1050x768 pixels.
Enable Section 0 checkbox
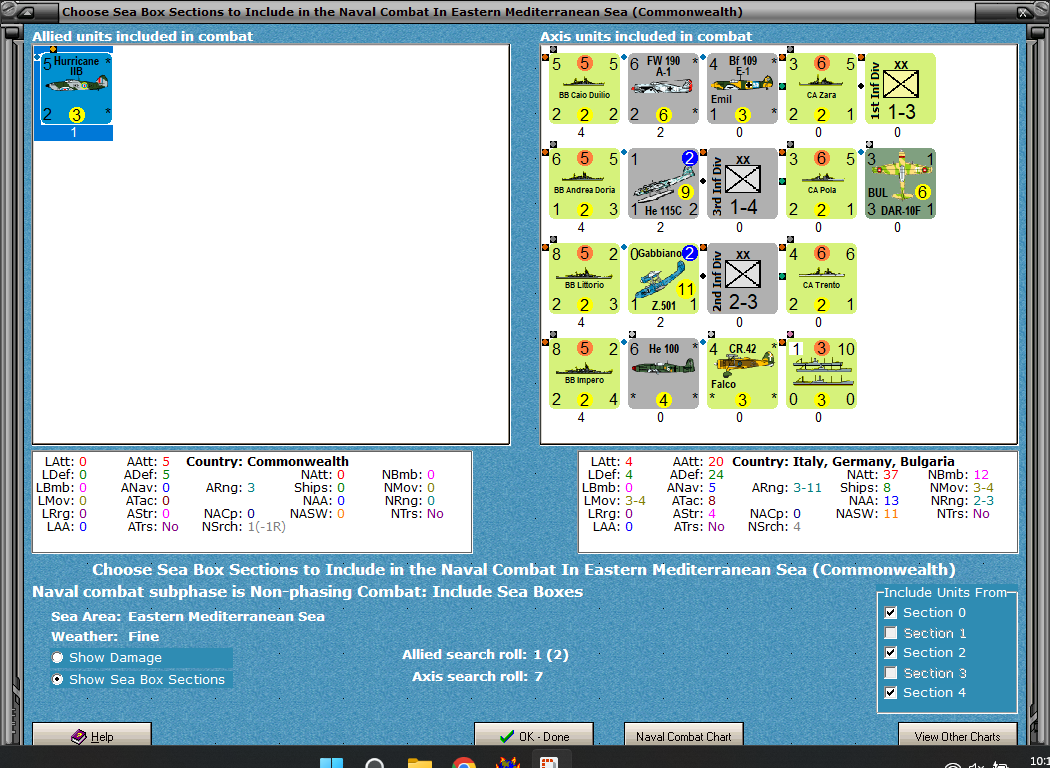click(891, 613)
